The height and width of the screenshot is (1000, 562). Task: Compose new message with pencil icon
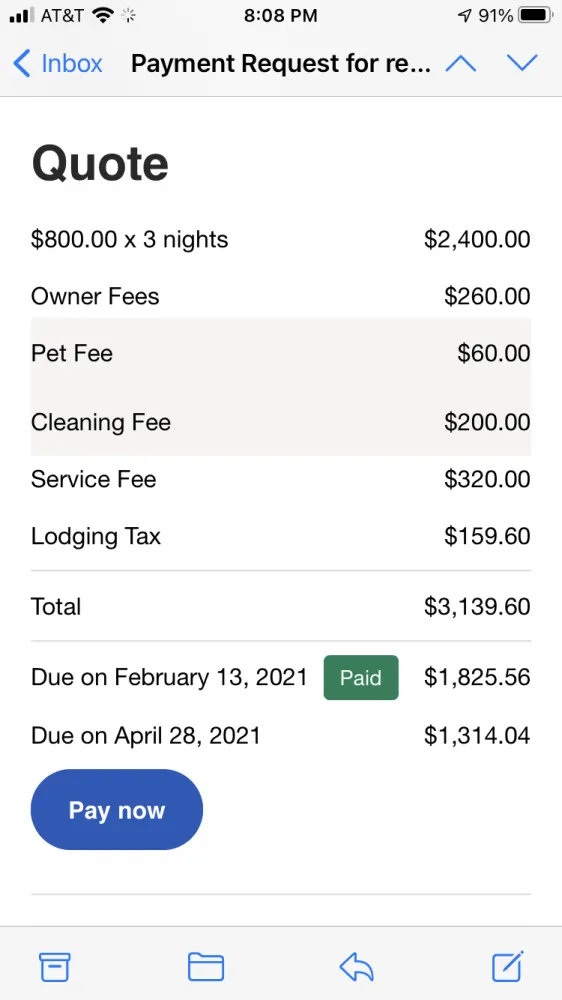coord(508,966)
